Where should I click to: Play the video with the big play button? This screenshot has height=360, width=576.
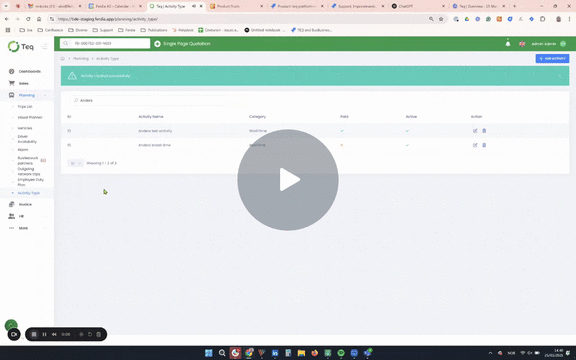[288, 180]
